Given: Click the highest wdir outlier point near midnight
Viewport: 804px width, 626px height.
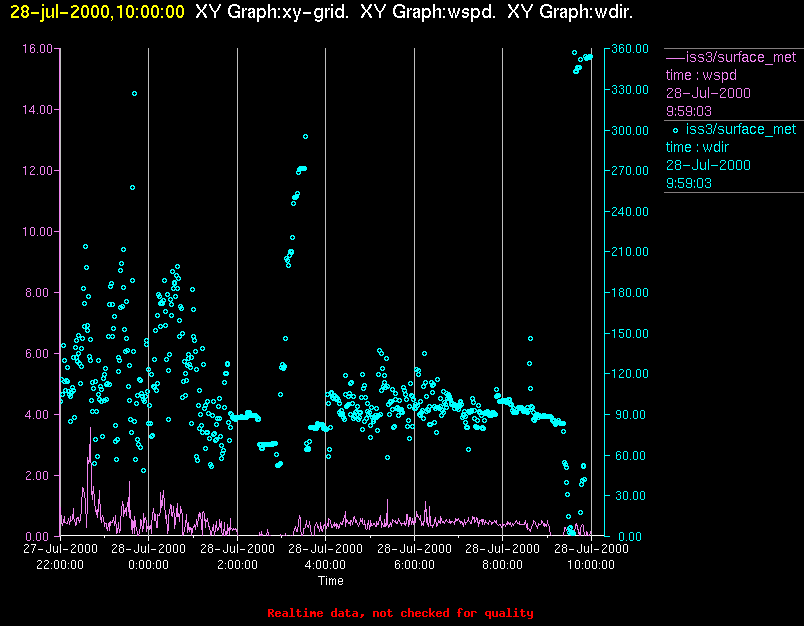Looking at the screenshot, I should (x=134, y=94).
